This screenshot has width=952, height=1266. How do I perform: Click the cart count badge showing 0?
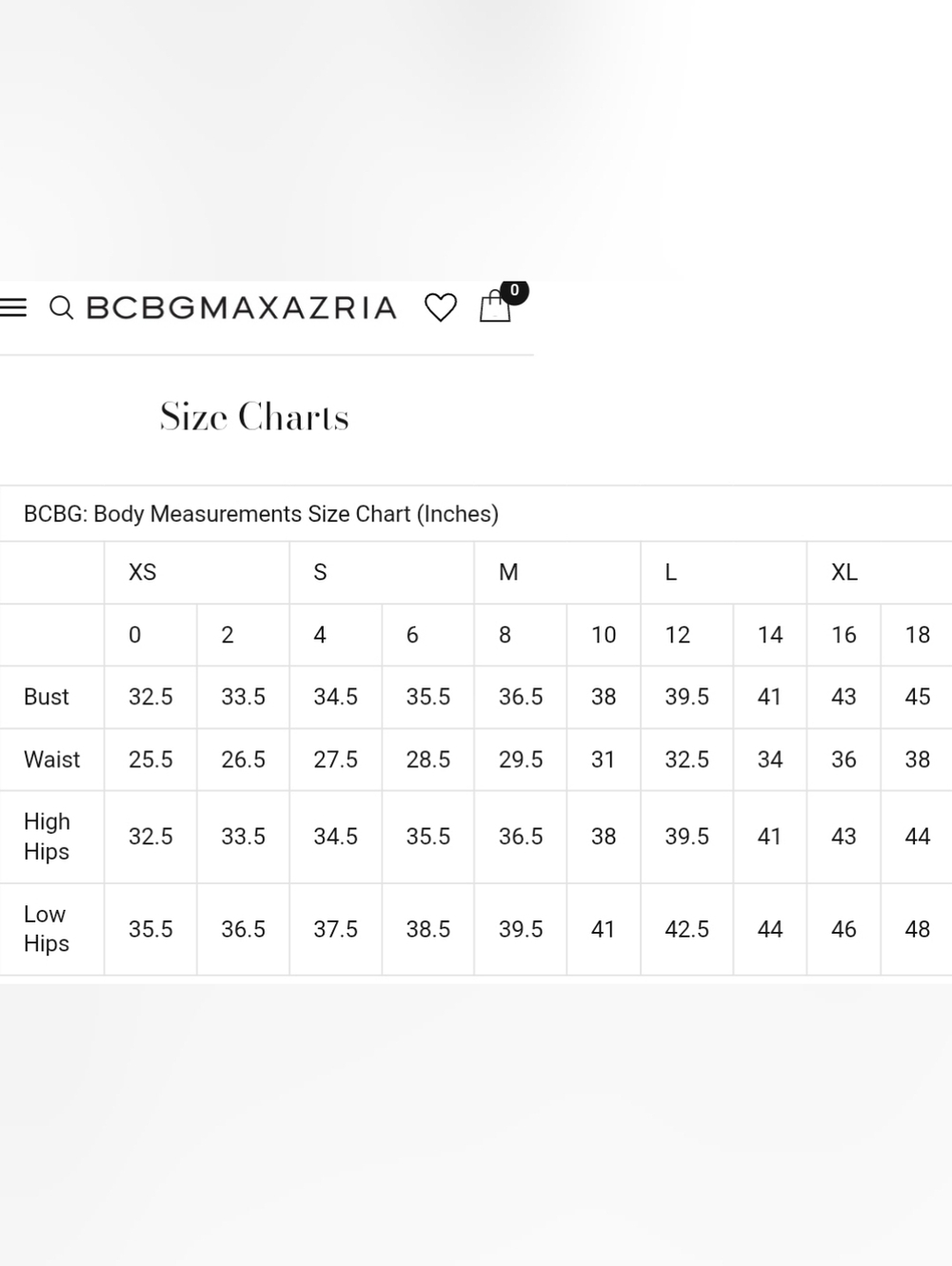[514, 290]
